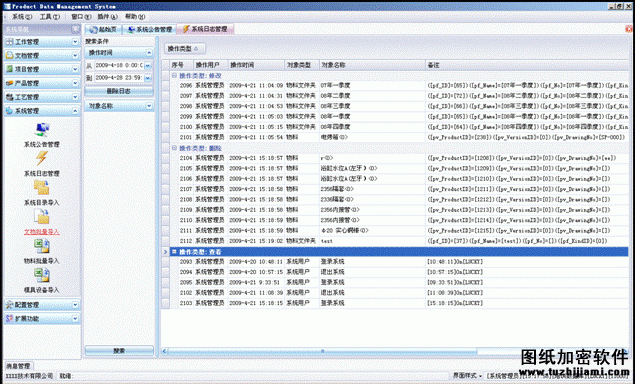Image resolution: width=635 pixels, height=384 pixels.
Task: Collapse the 操作时间 search condition panel
Action: coord(149,53)
